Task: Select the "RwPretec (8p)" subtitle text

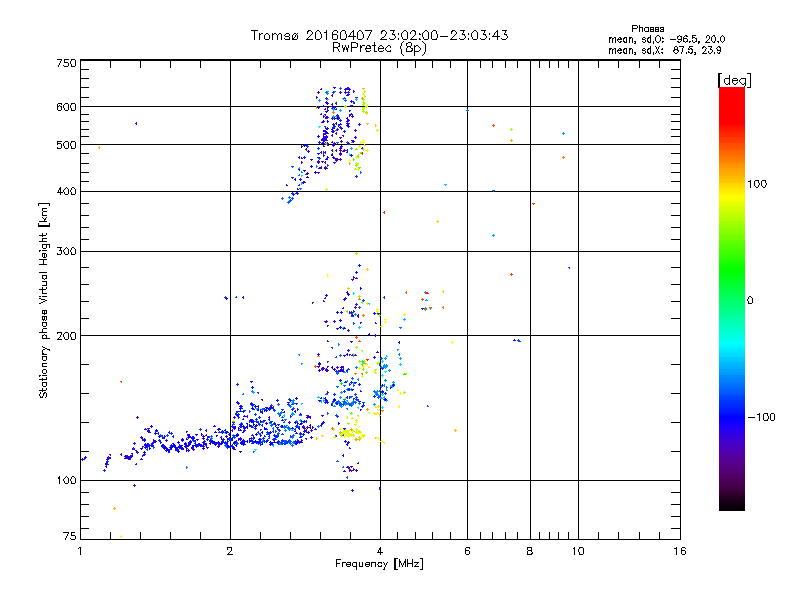Action: (379, 48)
